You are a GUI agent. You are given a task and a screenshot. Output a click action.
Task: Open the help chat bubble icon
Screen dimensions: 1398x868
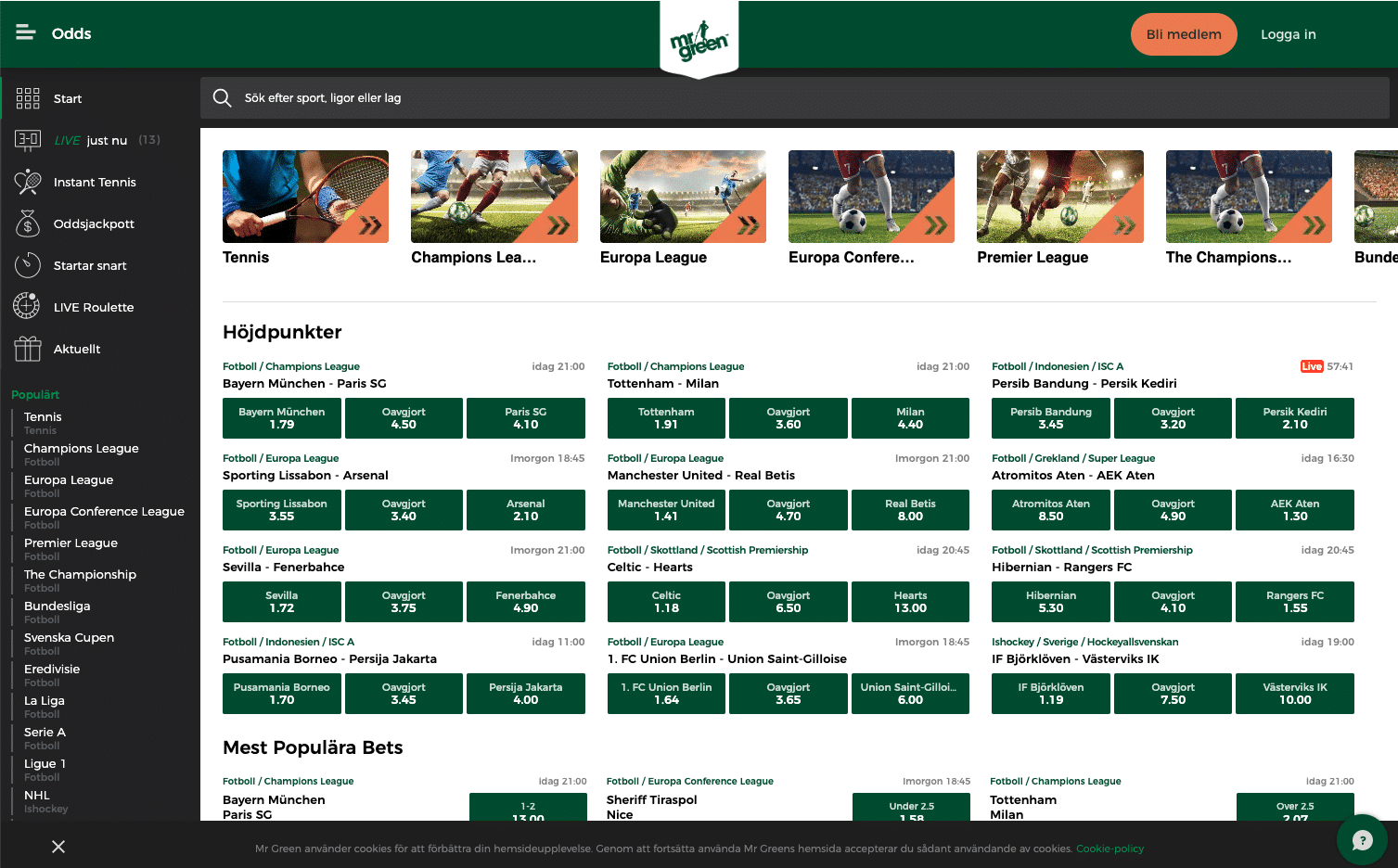click(x=1362, y=840)
